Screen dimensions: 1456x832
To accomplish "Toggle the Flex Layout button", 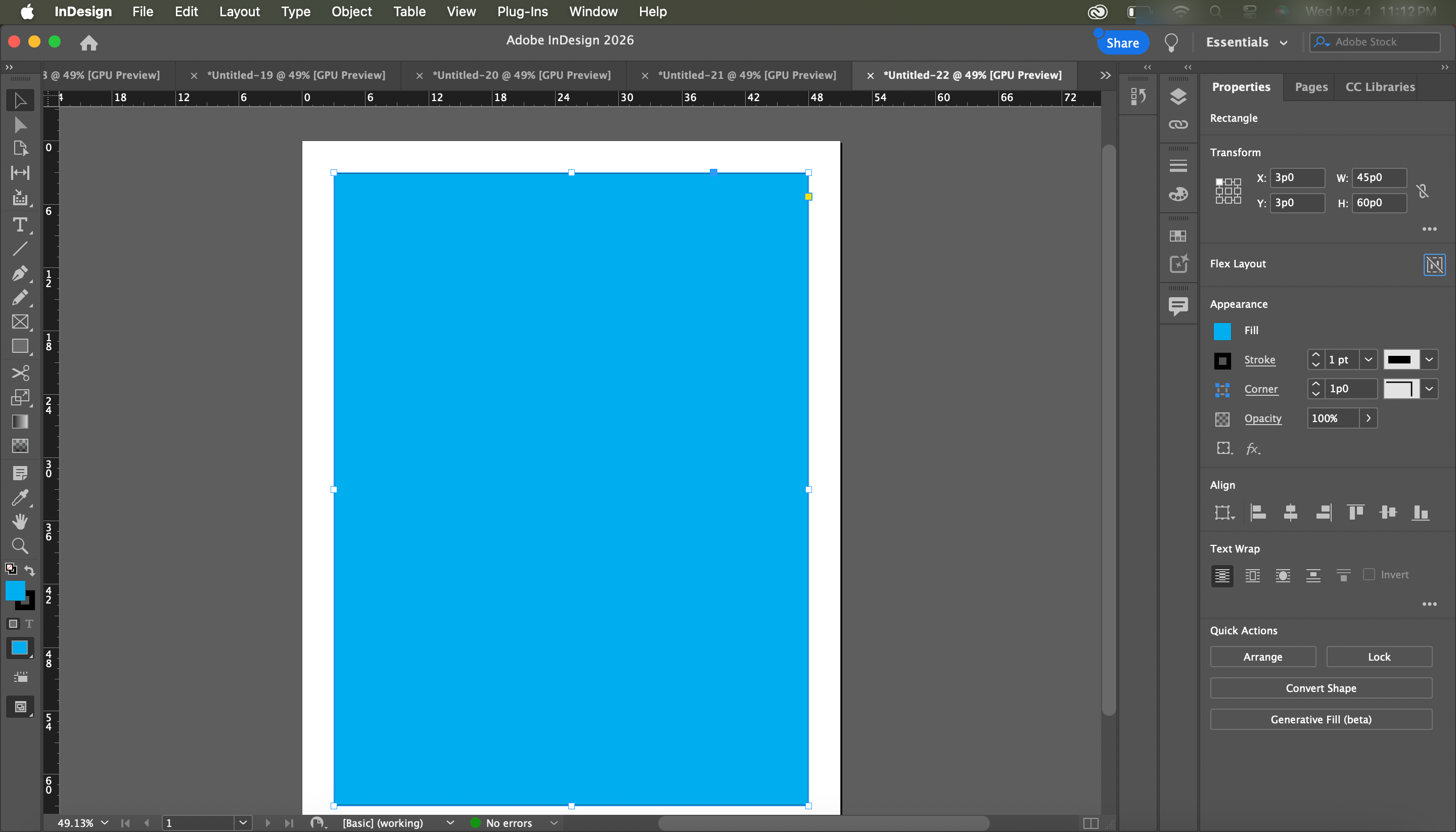I will (x=1434, y=264).
